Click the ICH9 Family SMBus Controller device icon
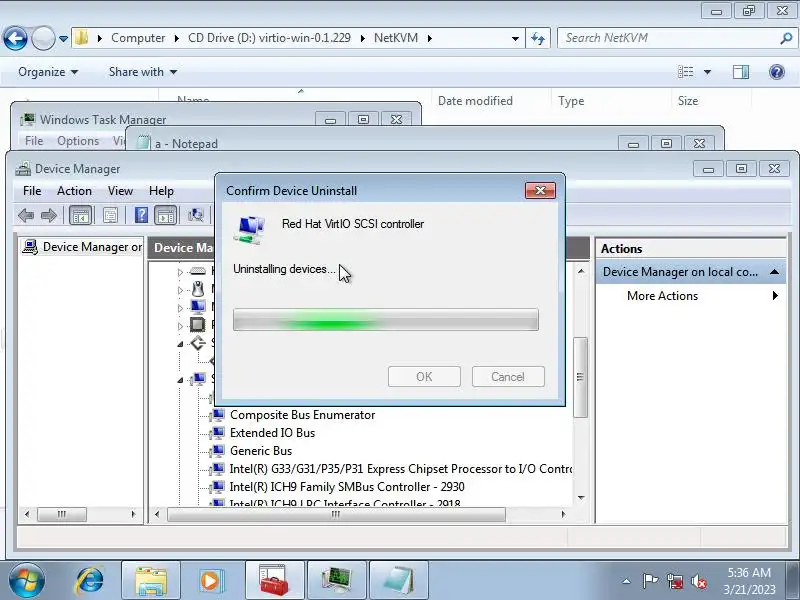Viewport: 800px width, 600px height. click(218, 487)
